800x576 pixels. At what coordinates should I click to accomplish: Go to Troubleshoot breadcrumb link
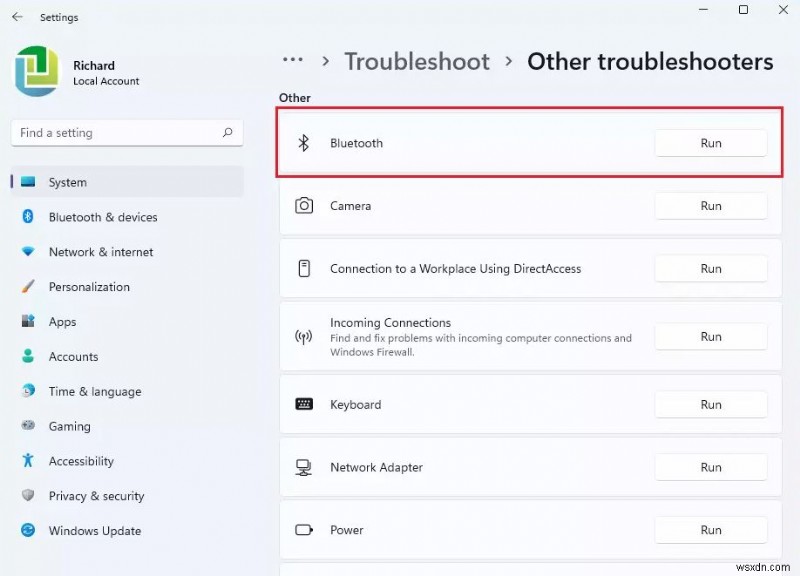pyautogui.click(x=417, y=61)
